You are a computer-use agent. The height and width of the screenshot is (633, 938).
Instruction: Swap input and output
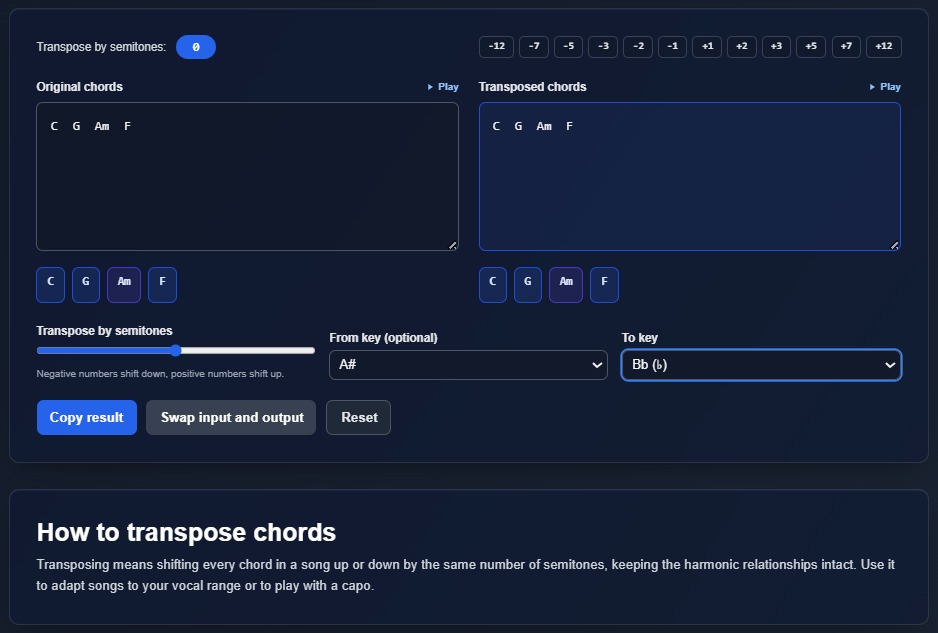click(x=231, y=417)
